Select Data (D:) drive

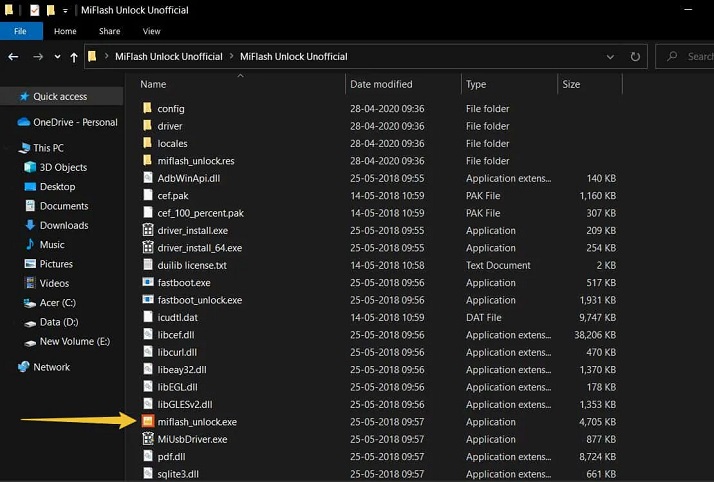pos(59,322)
